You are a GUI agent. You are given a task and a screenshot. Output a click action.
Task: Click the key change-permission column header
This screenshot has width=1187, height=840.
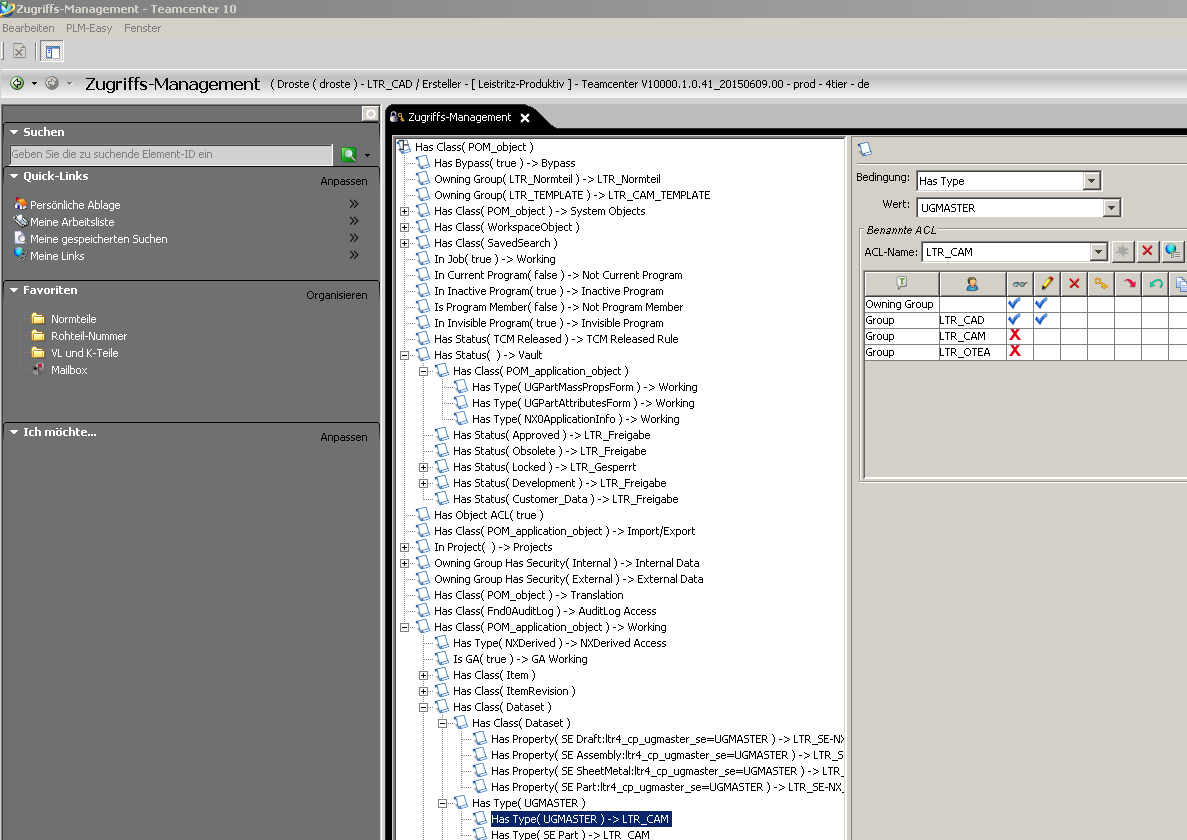1101,284
